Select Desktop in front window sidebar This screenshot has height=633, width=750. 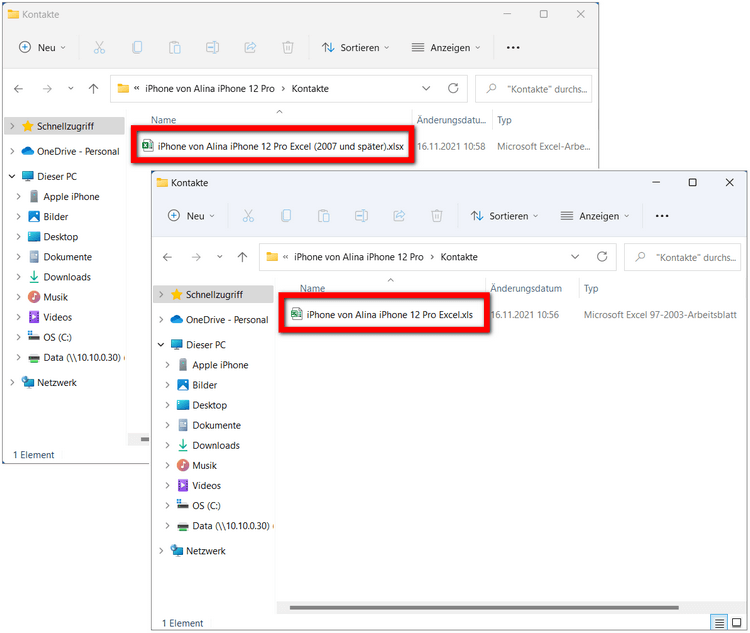(209, 405)
